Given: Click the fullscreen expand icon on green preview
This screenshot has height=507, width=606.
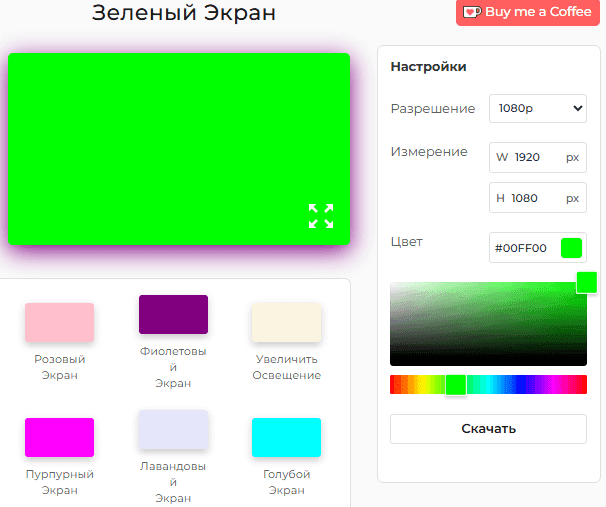Looking at the screenshot, I should click(321, 215).
